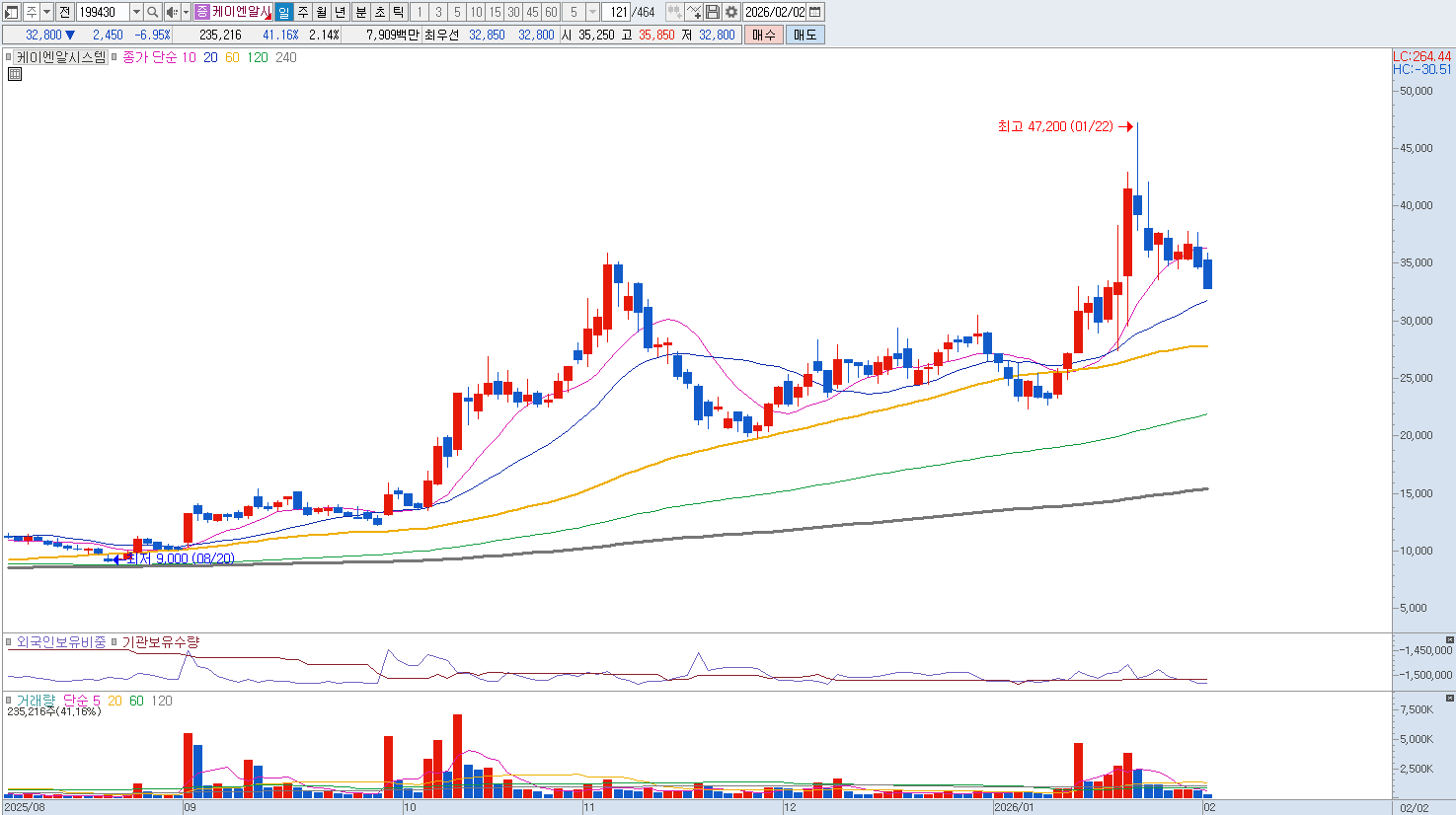Click the stock search magnifier icon
1456x815 pixels.
tap(153, 12)
